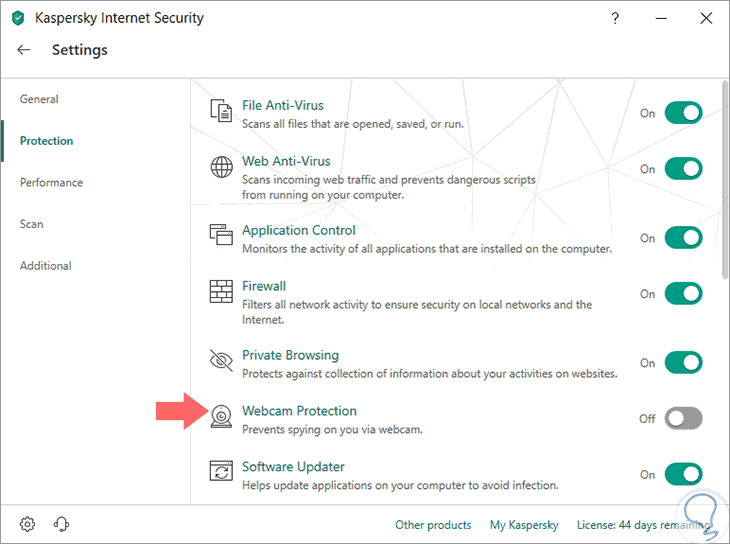
Task: Click the File Anti-Virus document icon
Action: click(x=221, y=112)
